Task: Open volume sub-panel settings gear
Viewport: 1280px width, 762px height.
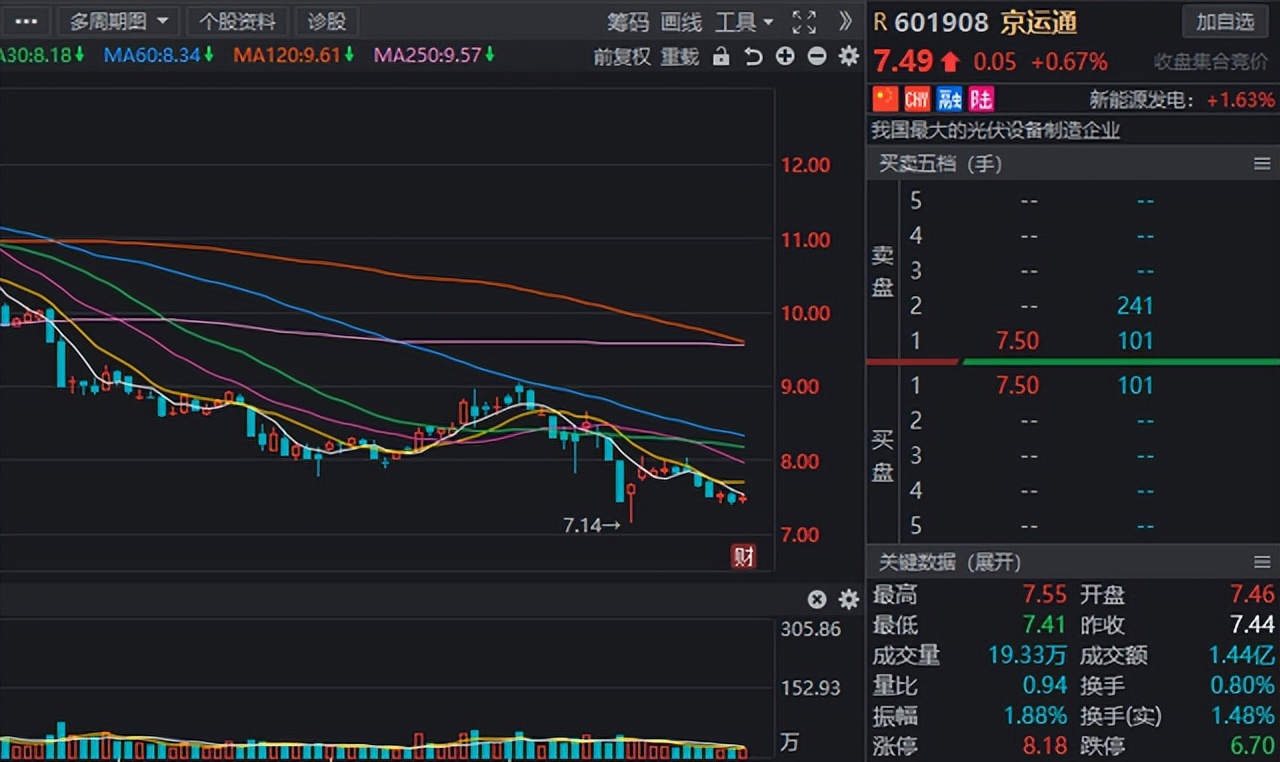Action: pos(849,599)
